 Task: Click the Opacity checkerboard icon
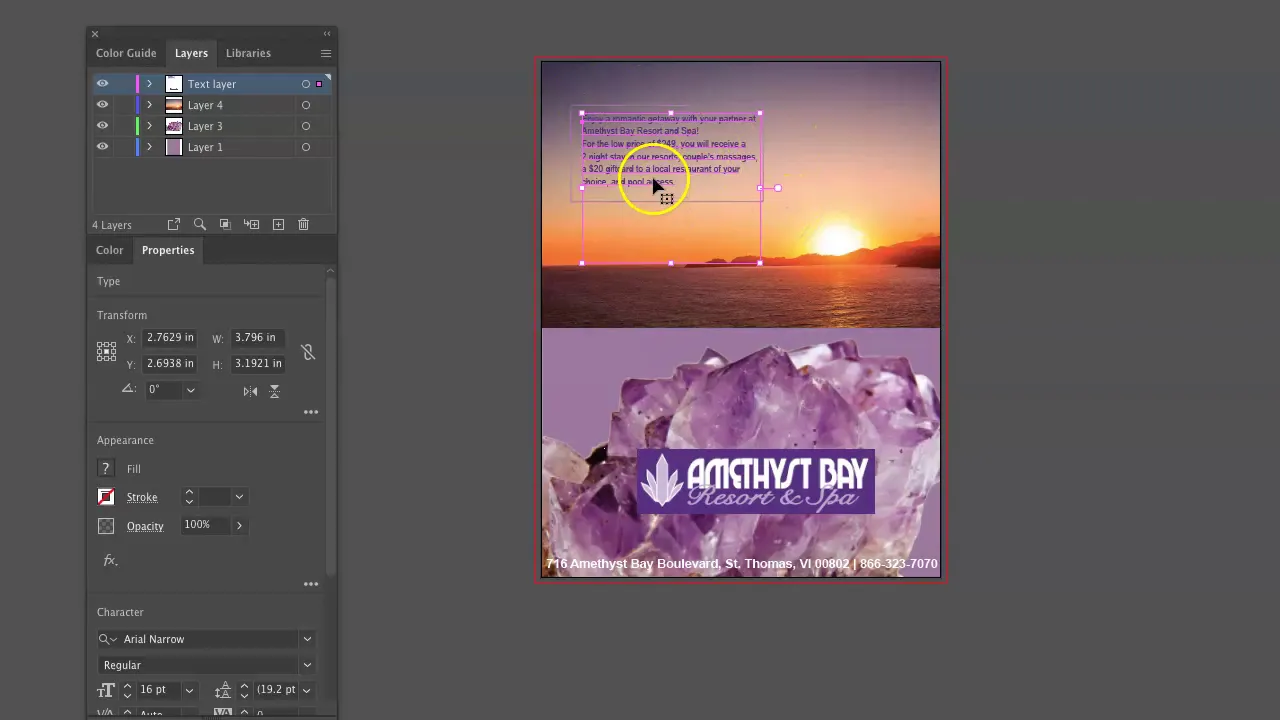105,526
